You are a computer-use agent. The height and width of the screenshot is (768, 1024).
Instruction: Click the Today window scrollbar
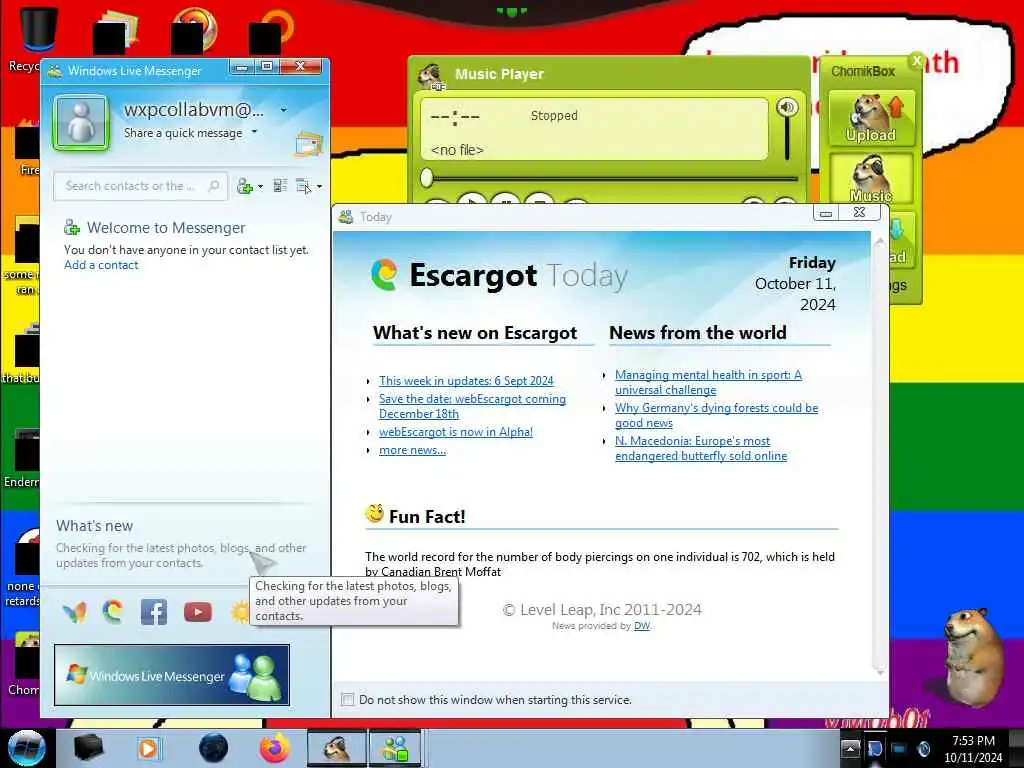coord(879,456)
